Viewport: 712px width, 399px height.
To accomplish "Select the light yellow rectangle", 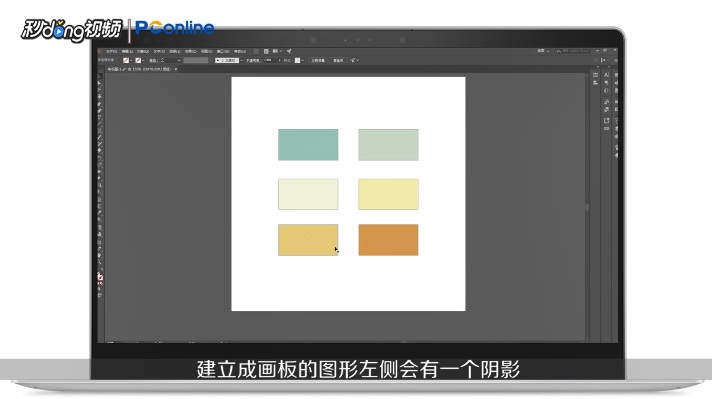I will click(x=388, y=194).
